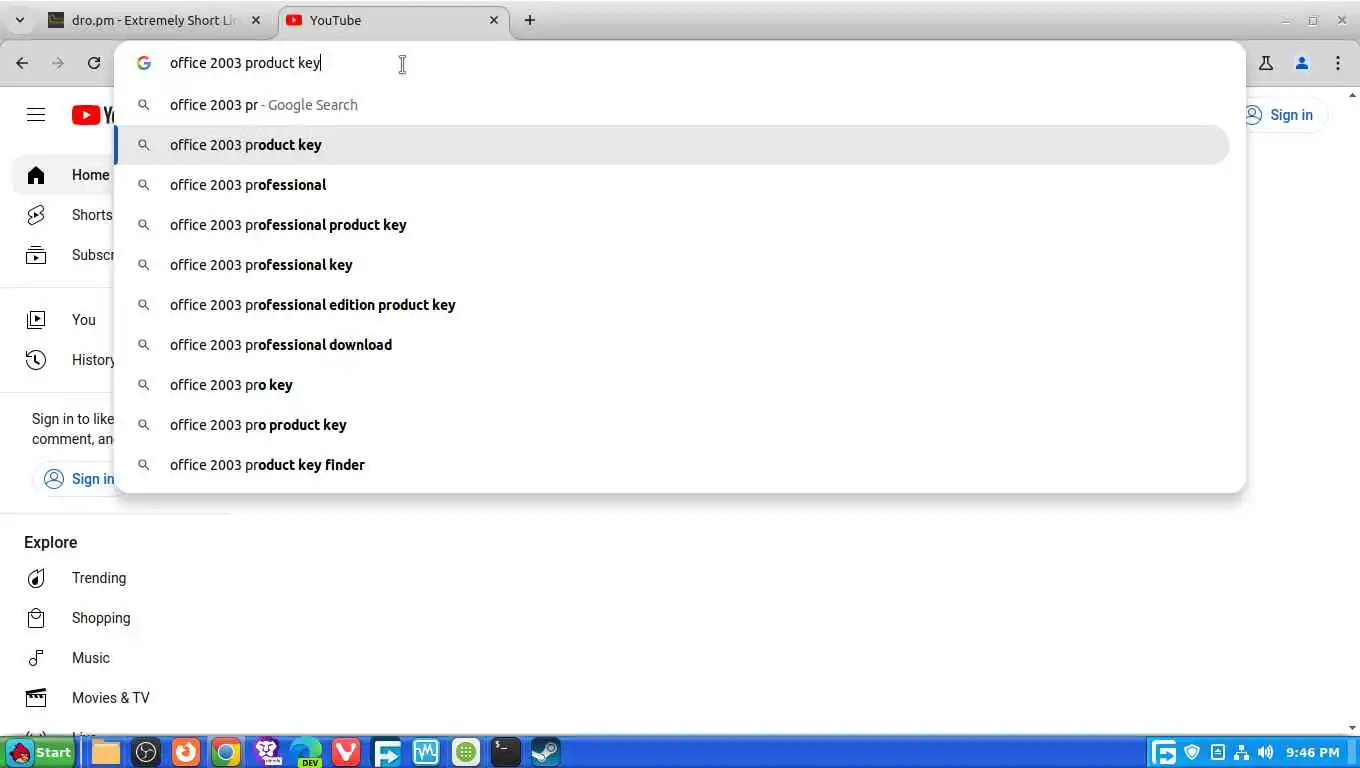Viewport: 1360px width, 768px height.
Task: Expand the tab search dropdown arrow
Action: [19, 20]
